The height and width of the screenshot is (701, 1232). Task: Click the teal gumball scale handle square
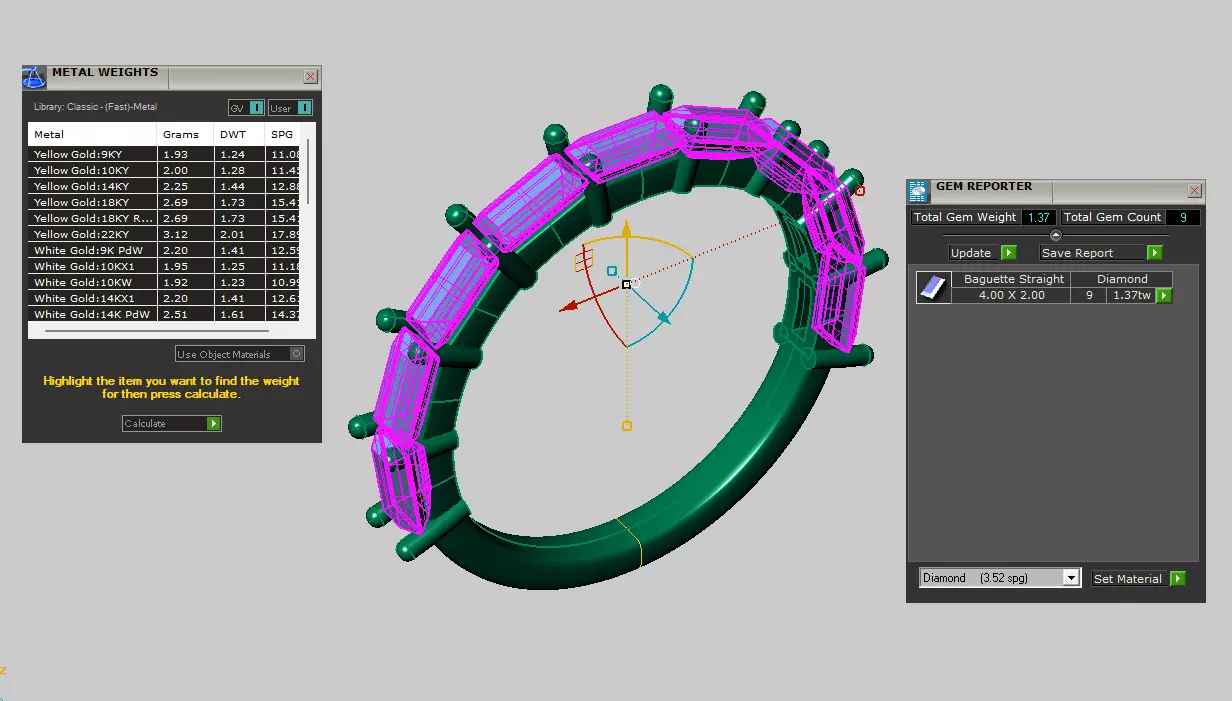coord(612,271)
